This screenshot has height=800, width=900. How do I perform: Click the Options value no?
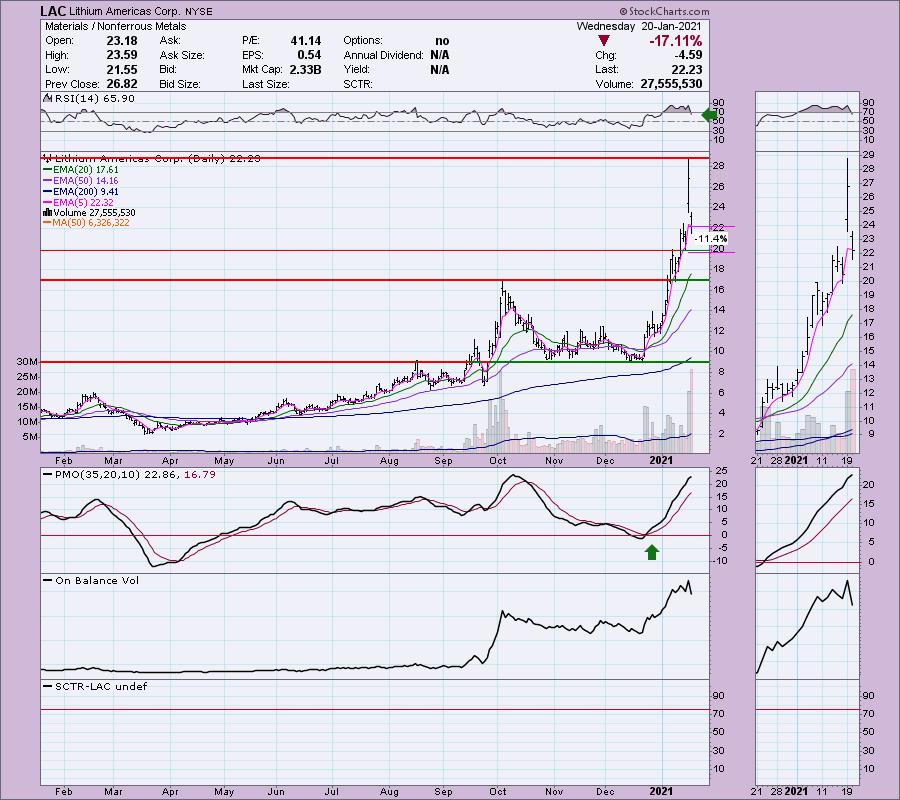[442, 41]
